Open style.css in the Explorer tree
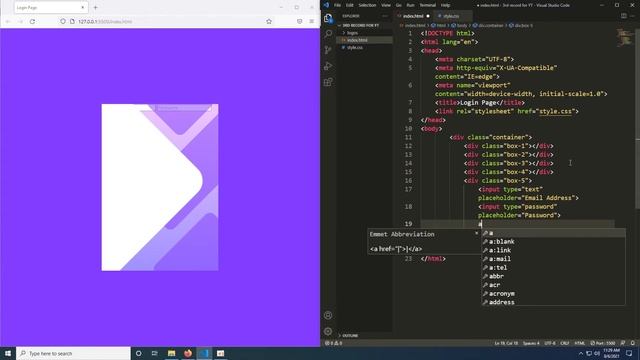The image size is (640, 360). (355, 47)
